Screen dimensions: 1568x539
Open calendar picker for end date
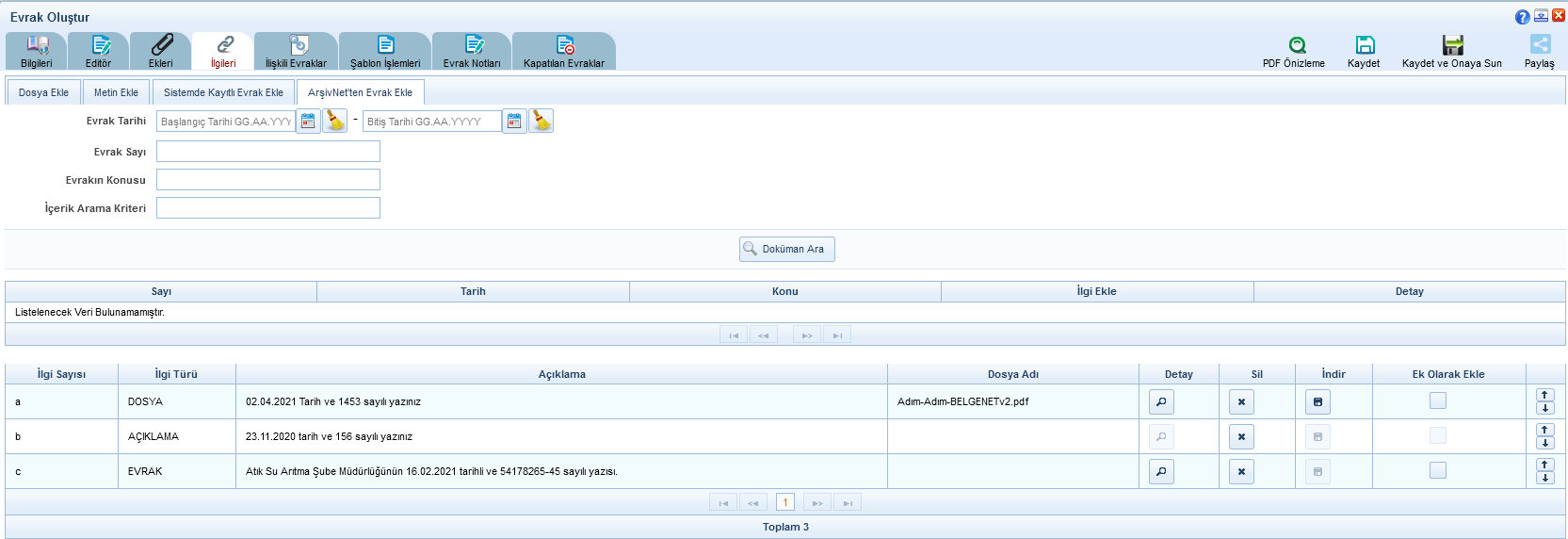click(514, 121)
